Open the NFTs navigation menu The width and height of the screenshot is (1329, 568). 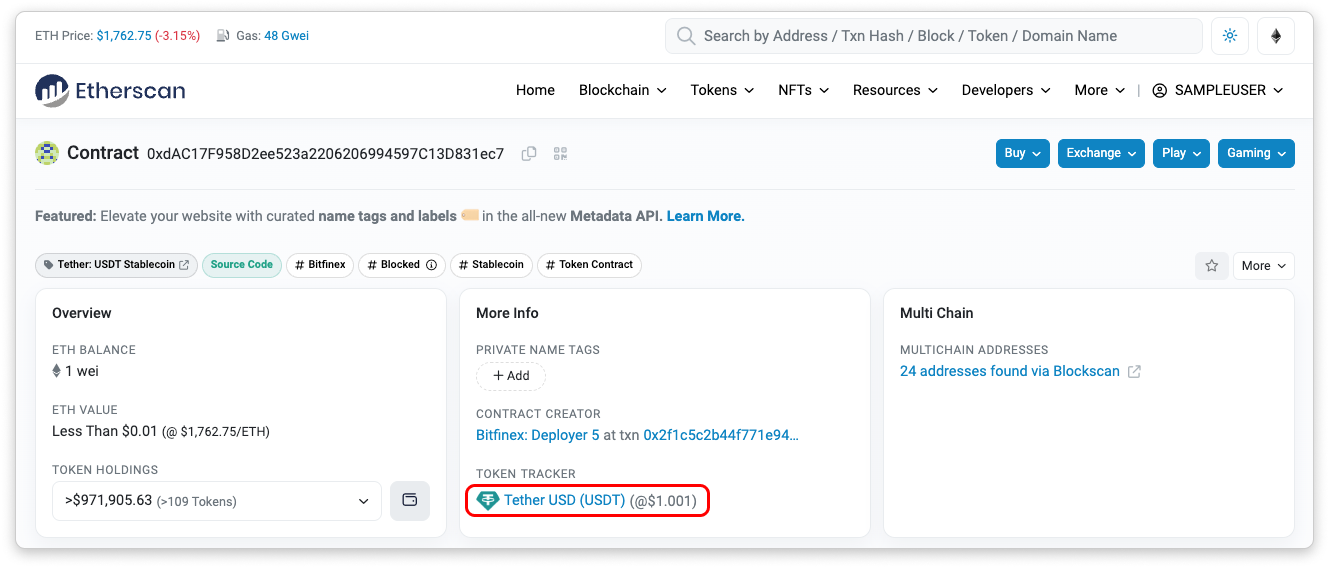(803, 90)
